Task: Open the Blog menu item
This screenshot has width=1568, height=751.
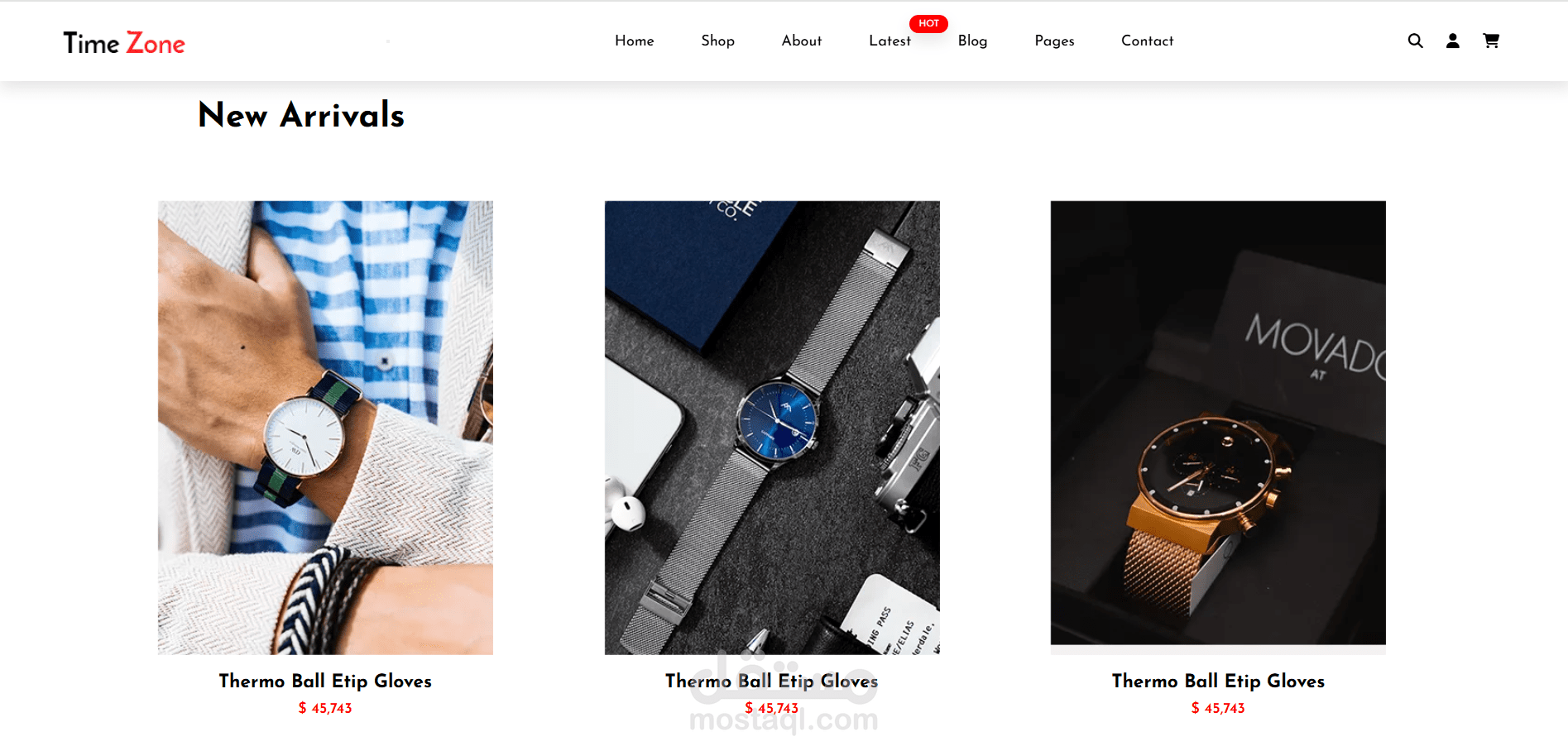Action: click(x=972, y=41)
